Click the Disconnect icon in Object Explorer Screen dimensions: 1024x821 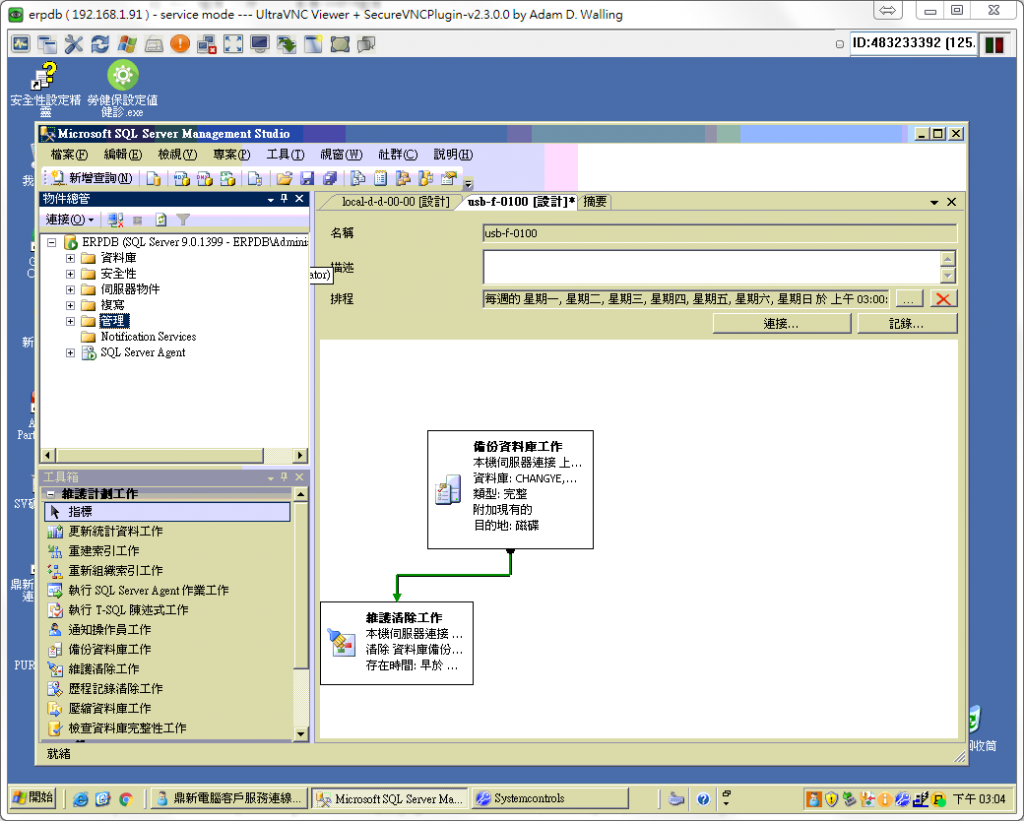[x=116, y=219]
